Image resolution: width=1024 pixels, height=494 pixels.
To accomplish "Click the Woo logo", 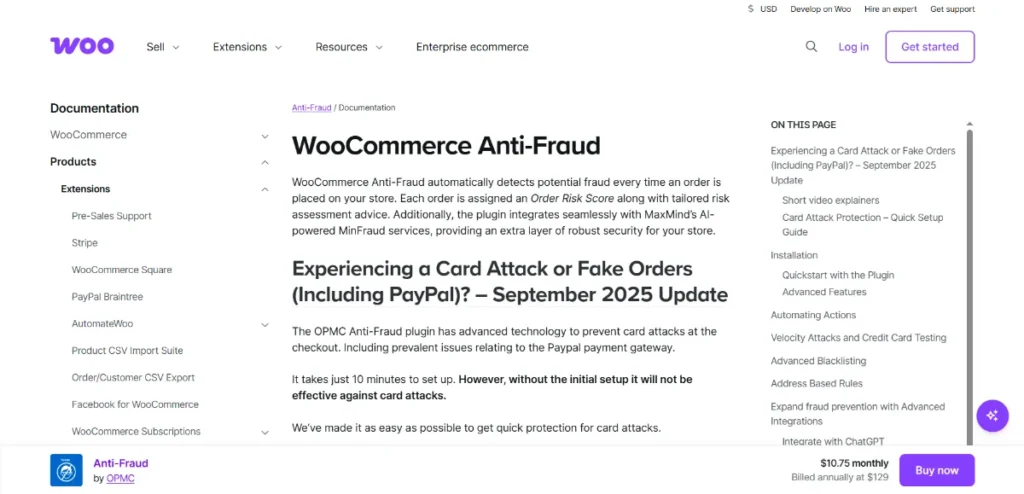I will [x=82, y=46].
